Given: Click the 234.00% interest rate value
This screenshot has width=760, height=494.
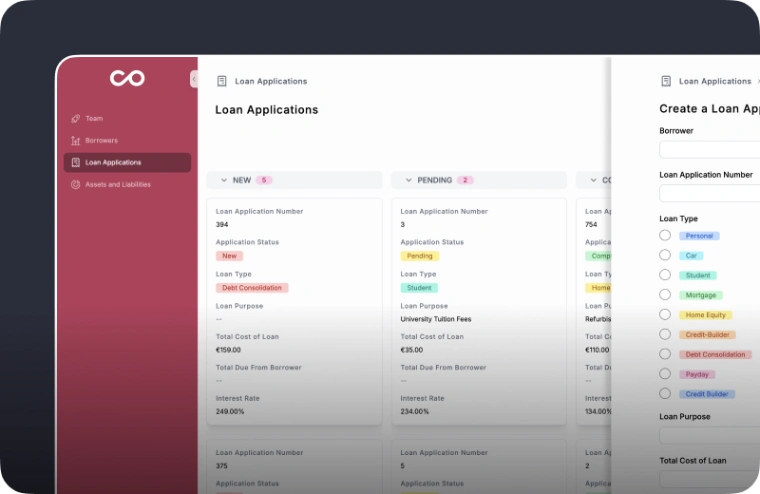Looking at the screenshot, I should click(414, 412).
